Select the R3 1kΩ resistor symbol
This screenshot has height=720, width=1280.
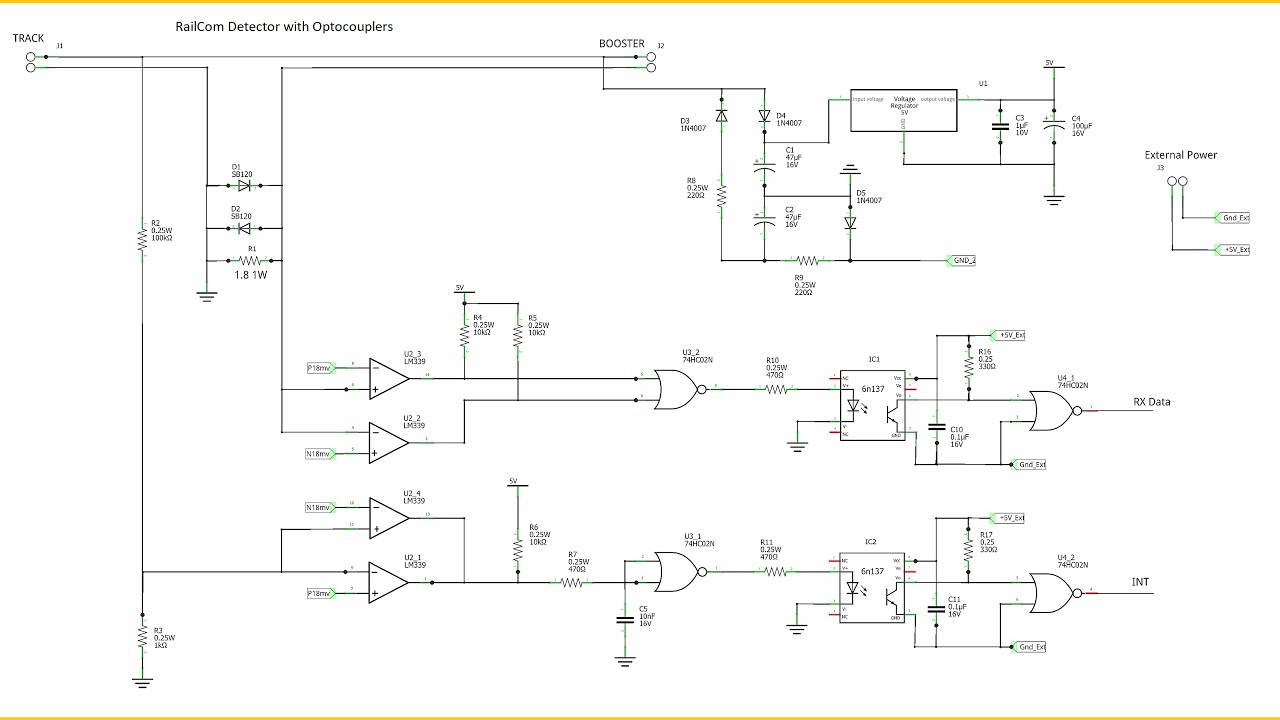[143, 637]
